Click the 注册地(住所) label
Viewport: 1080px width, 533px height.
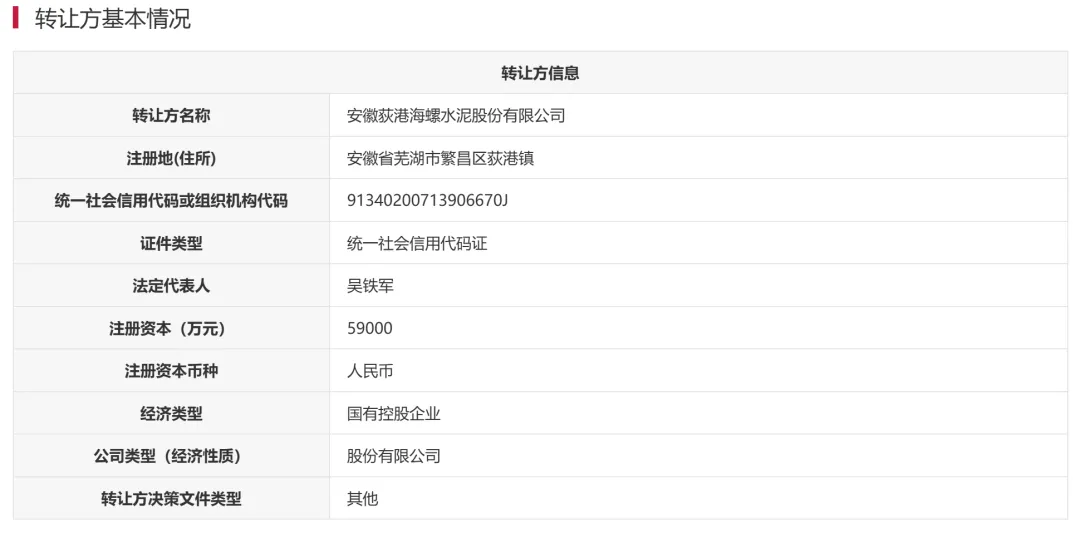[172, 158]
